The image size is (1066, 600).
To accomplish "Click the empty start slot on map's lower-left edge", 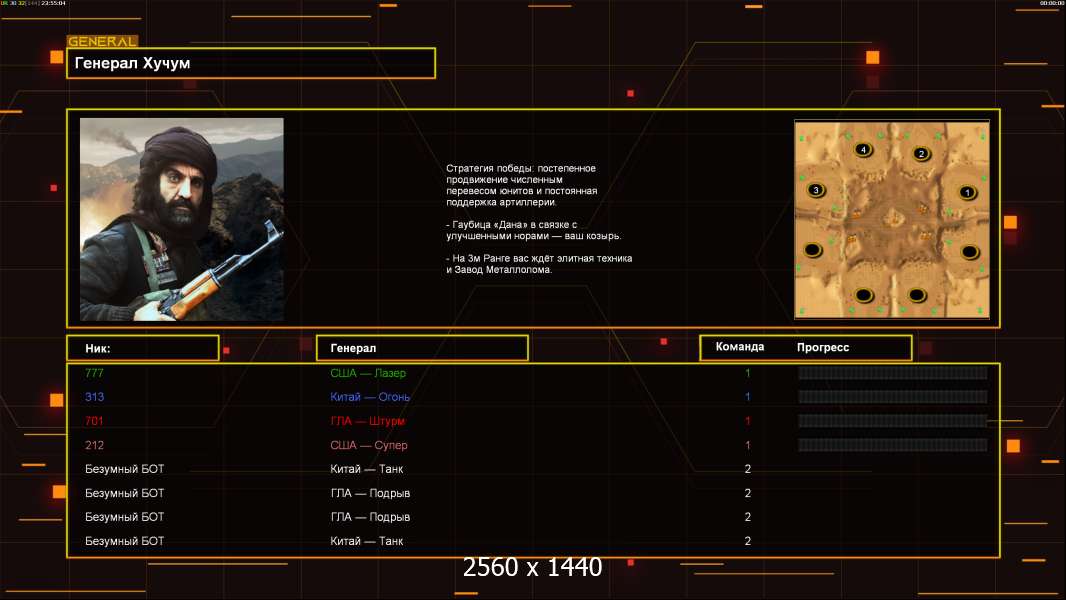I will tap(813, 249).
